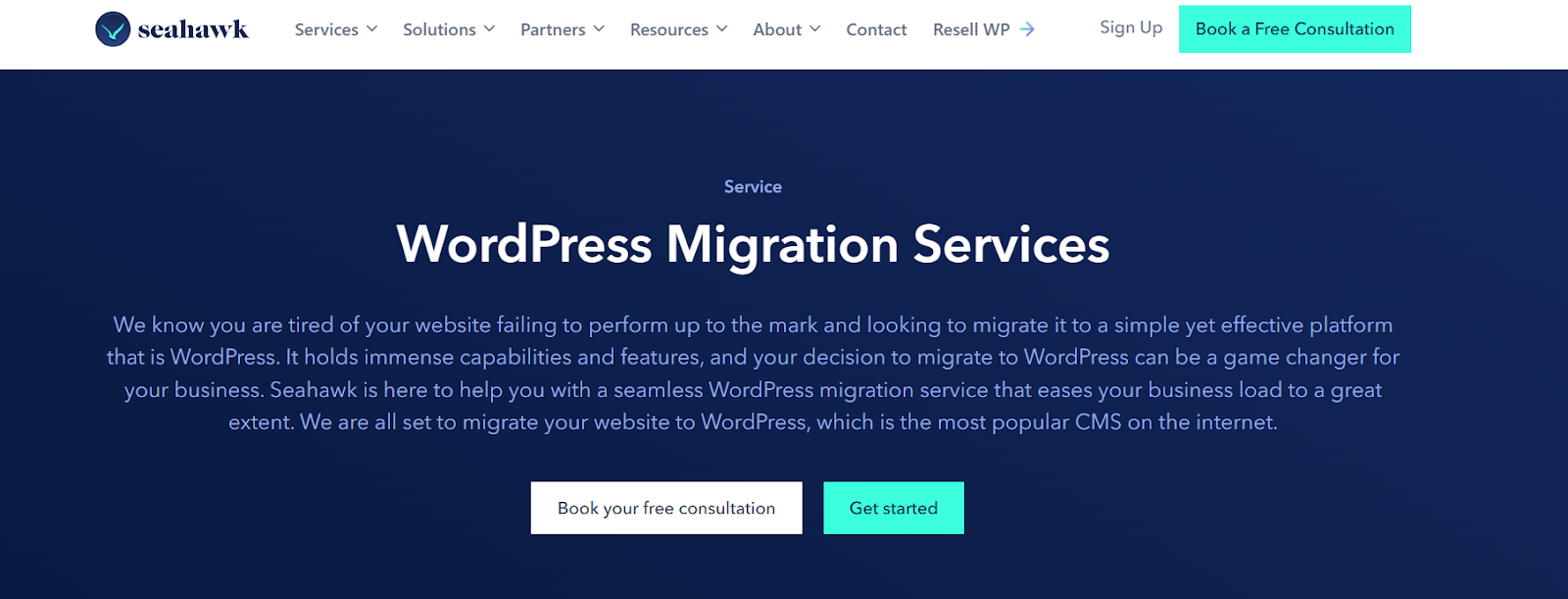Click the arrow icon beside Resell WP

1027,29
